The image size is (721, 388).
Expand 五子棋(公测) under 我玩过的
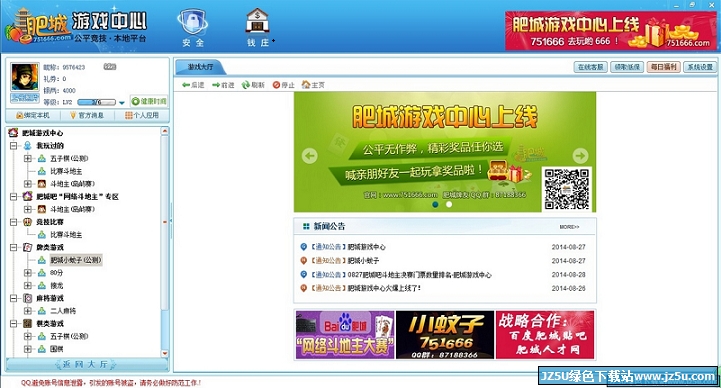tap(28, 159)
